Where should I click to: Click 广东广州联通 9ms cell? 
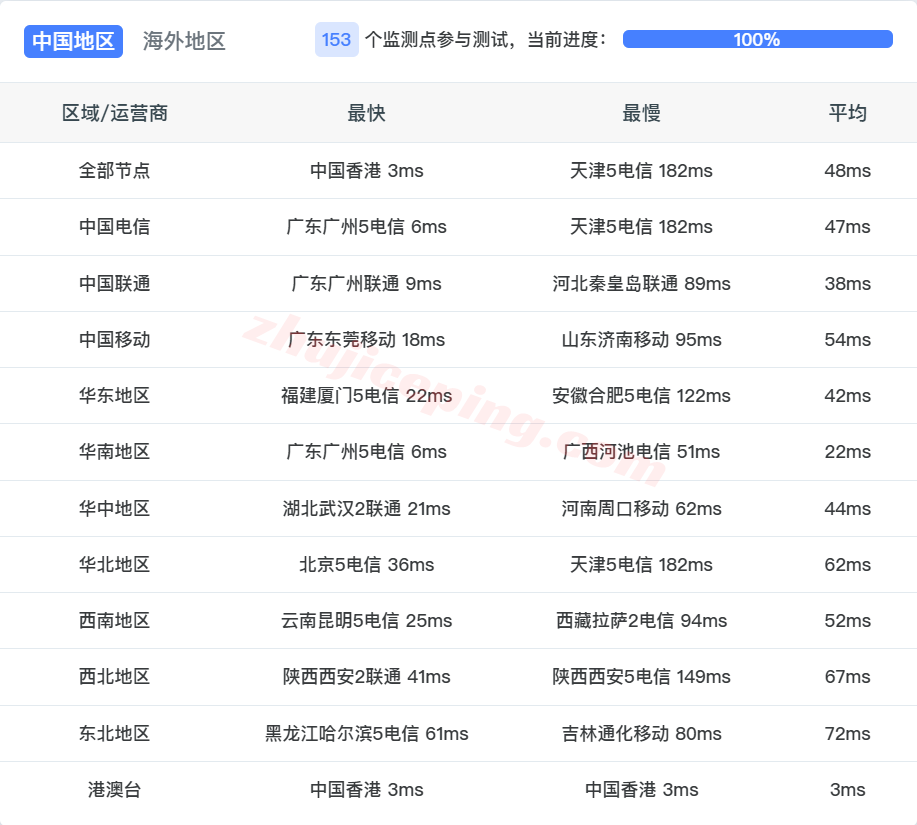[x=367, y=284]
